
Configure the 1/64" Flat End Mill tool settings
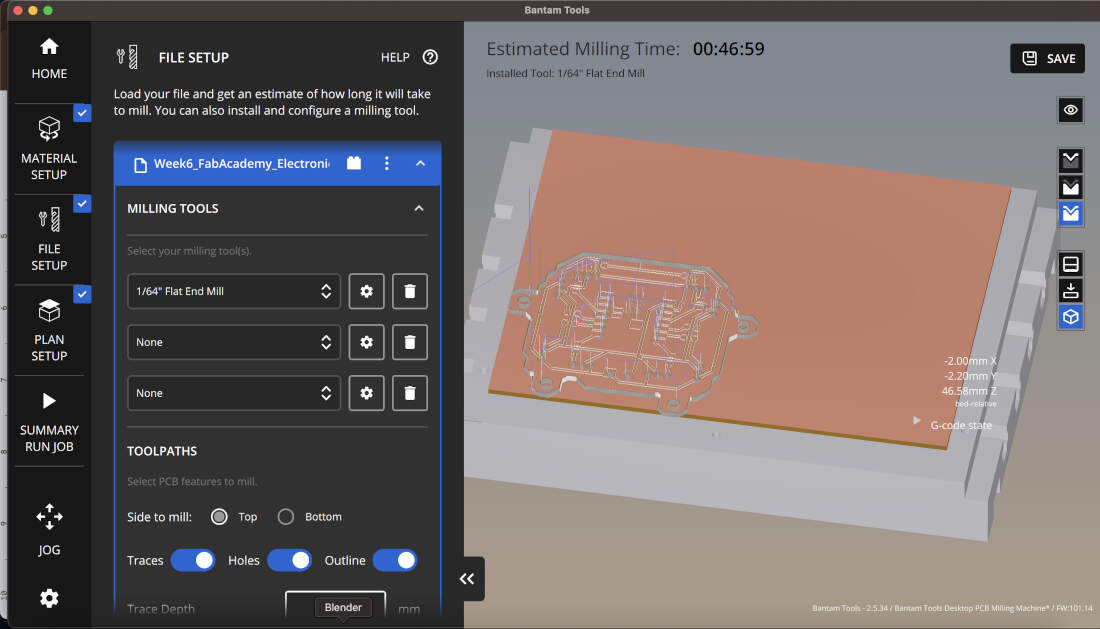pyautogui.click(x=366, y=291)
